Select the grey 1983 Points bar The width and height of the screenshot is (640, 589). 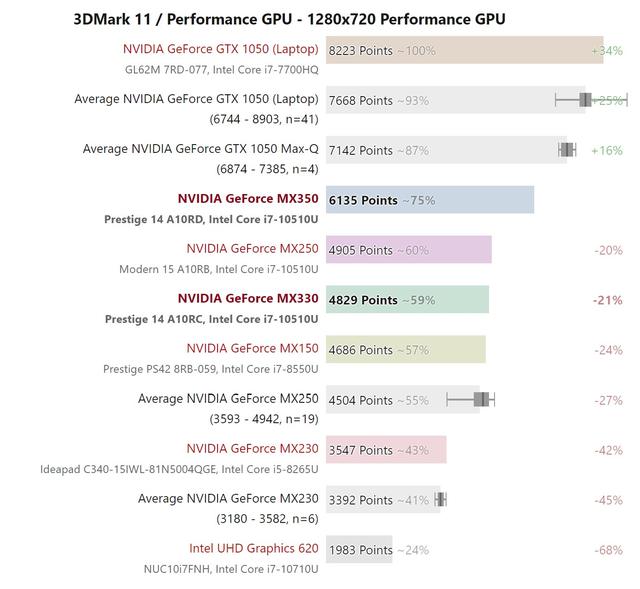pos(359,549)
